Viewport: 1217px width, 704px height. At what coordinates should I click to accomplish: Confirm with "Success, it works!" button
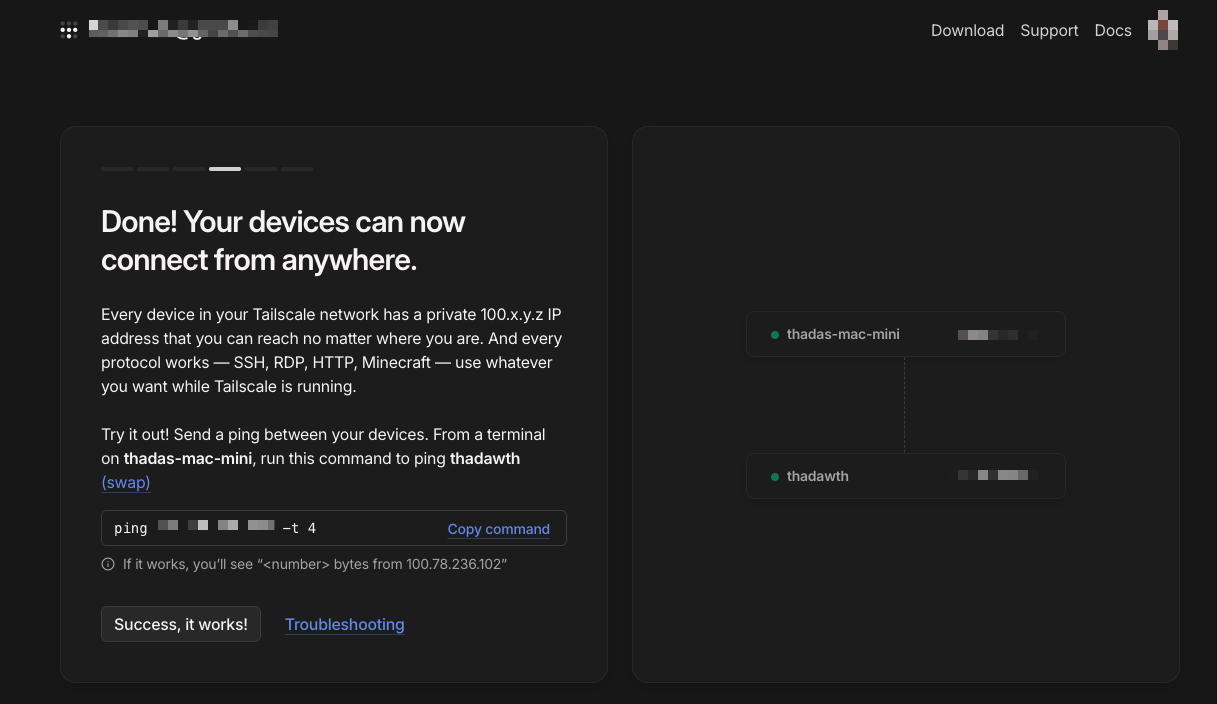pos(181,624)
